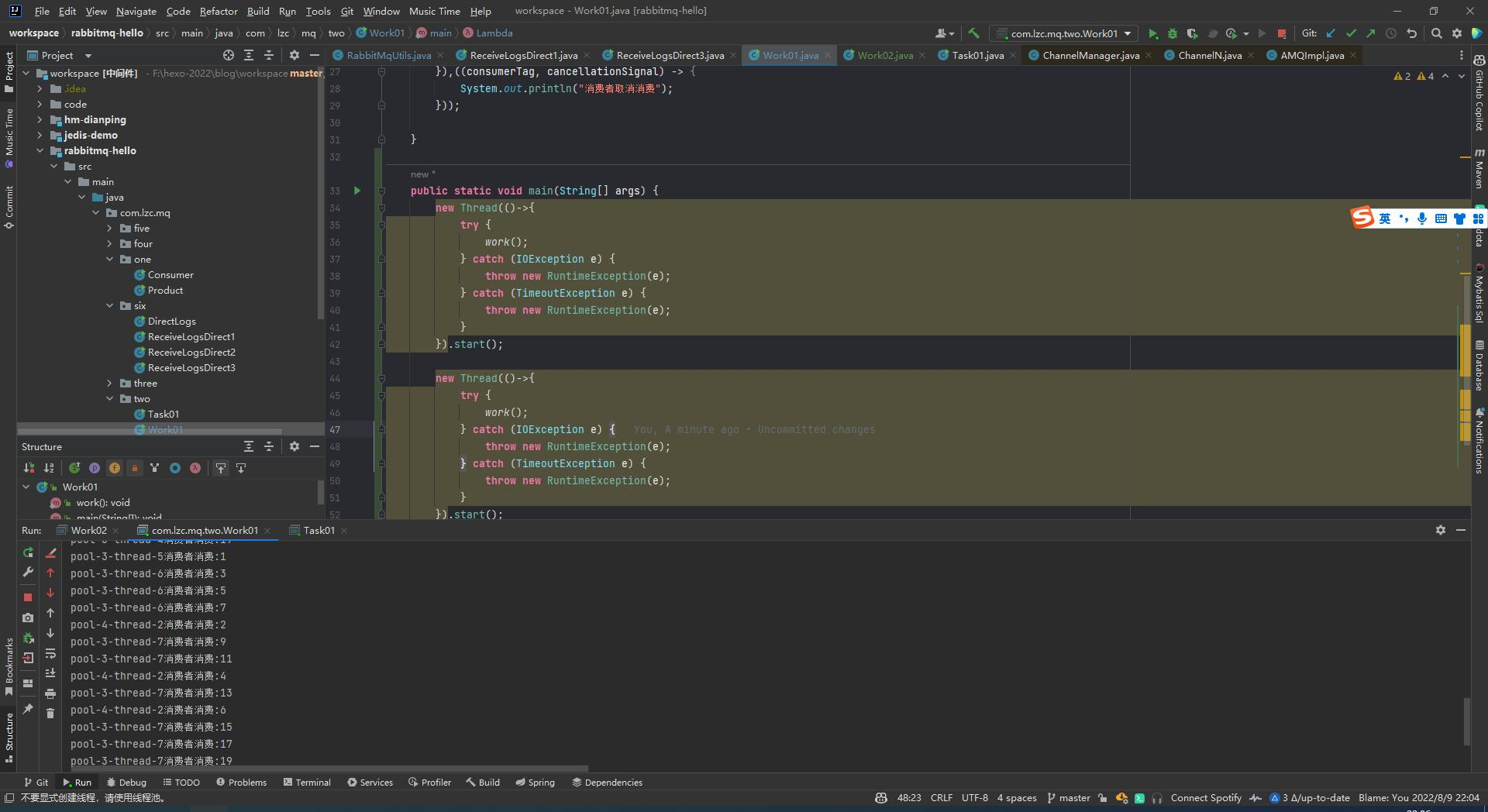
Task: Open the Maven tool window
Action: tap(1479, 167)
